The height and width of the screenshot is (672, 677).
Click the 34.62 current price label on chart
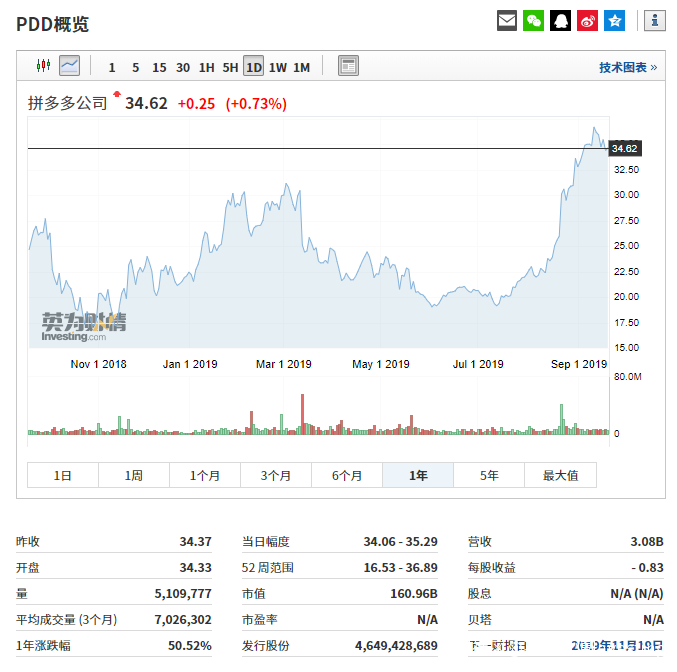(x=624, y=149)
